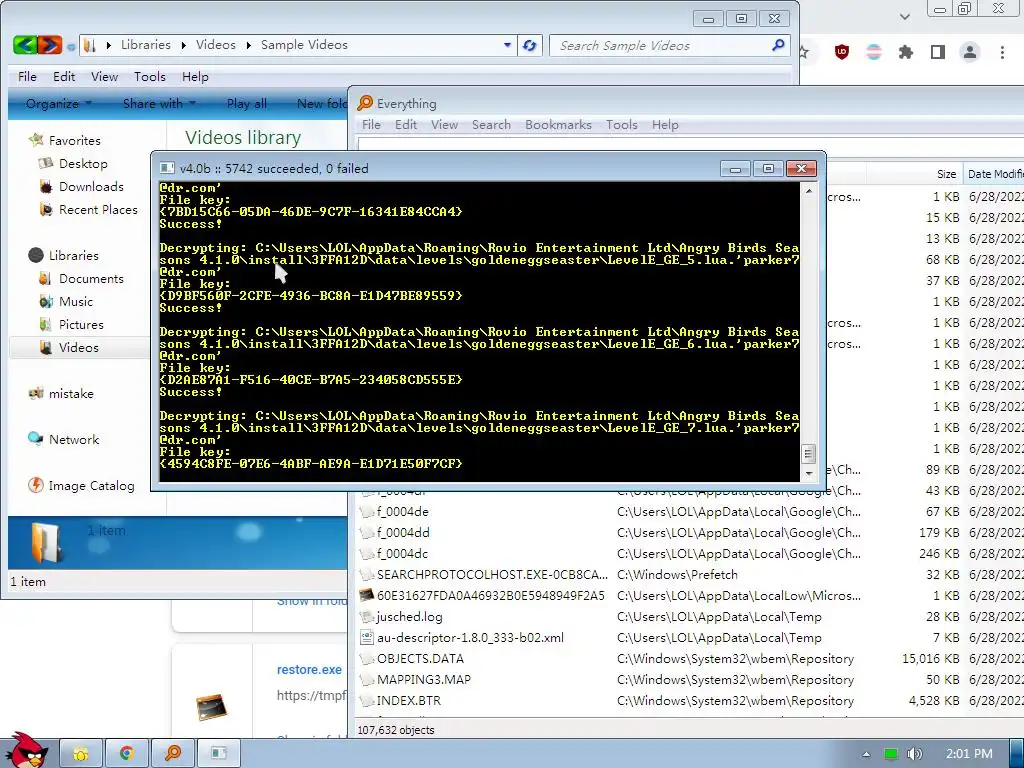Open the Organize dropdown in Explorer toolbar
The image size is (1024, 768).
[x=59, y=103]
